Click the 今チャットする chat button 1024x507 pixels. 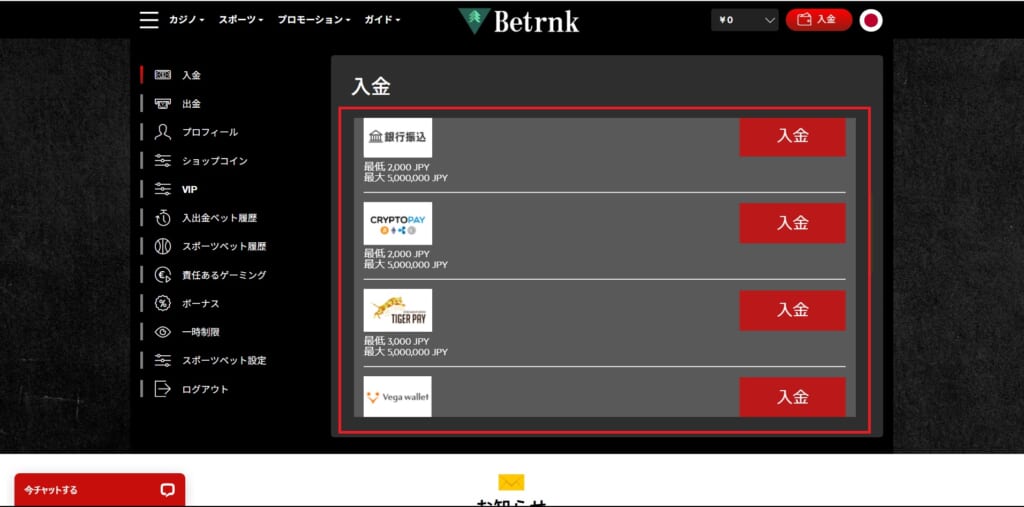[x=100, y=489]
